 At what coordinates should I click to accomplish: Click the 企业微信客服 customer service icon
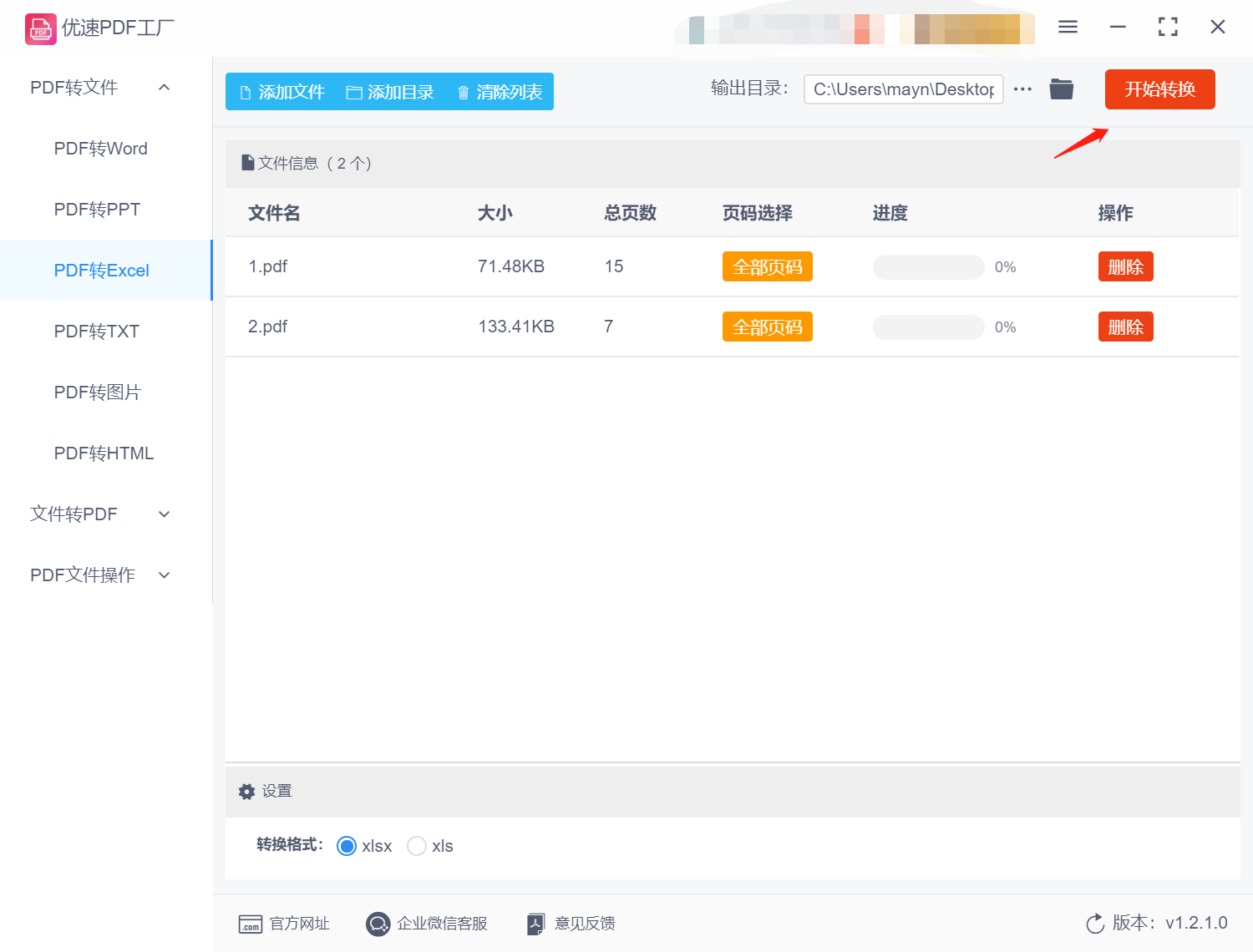click(378, 924)
